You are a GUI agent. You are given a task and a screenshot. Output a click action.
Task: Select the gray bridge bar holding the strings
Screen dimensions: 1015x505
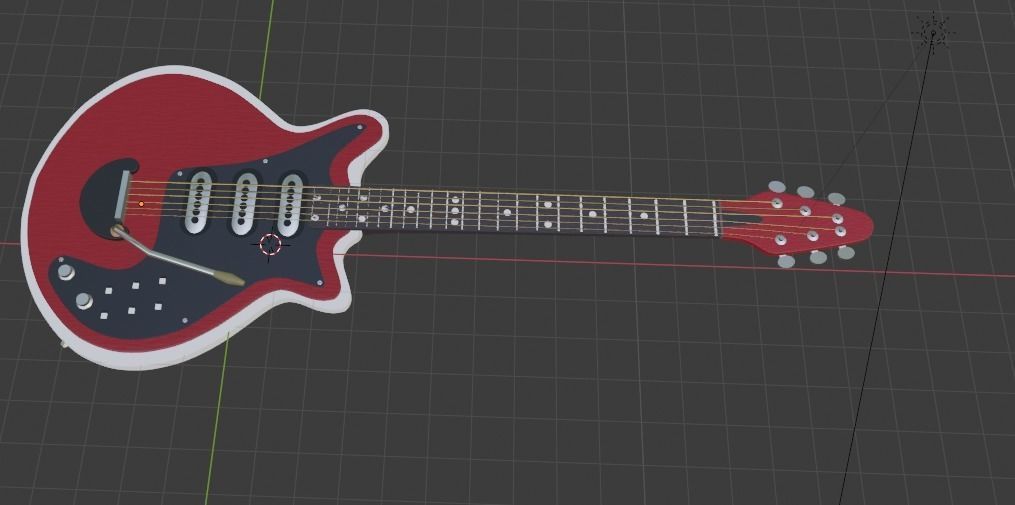point(122,196)
